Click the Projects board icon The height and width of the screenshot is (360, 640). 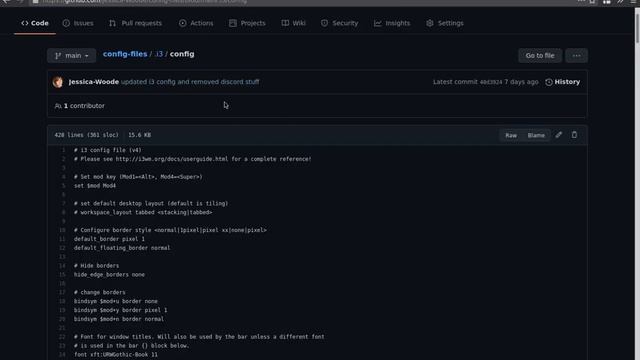pos(233,23)
